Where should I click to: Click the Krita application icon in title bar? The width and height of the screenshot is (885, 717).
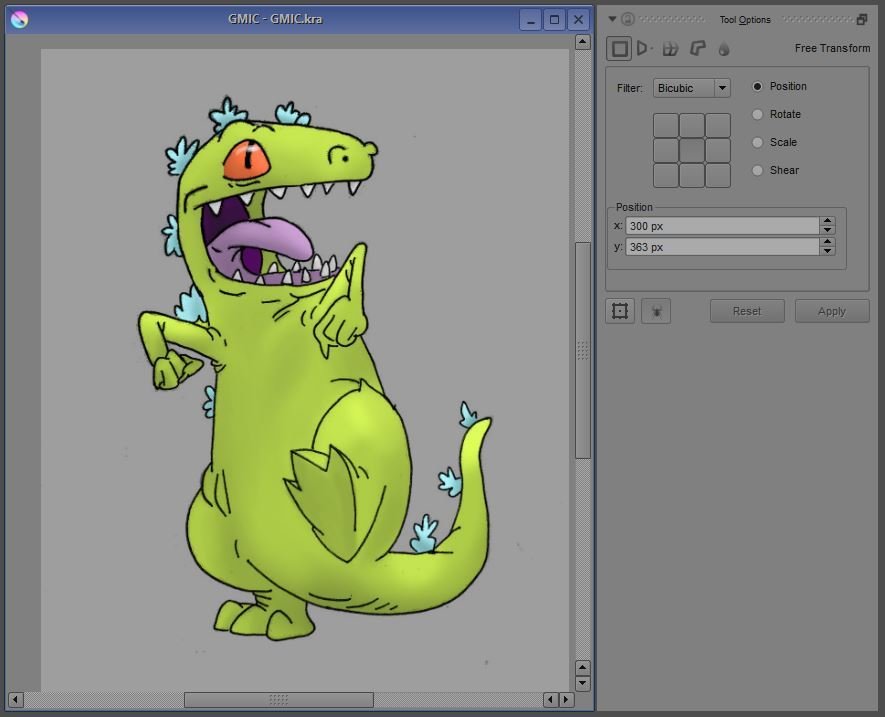[19, 19]
